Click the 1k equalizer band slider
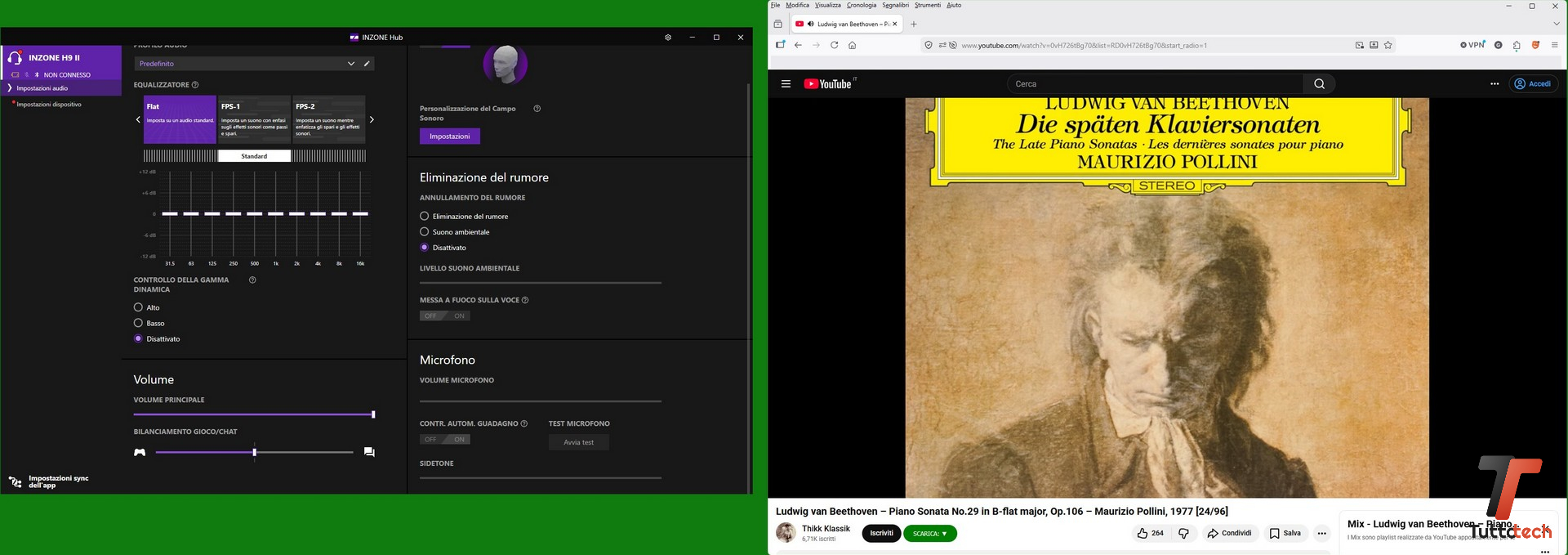The image size is (1568, 555). [276, 214]
